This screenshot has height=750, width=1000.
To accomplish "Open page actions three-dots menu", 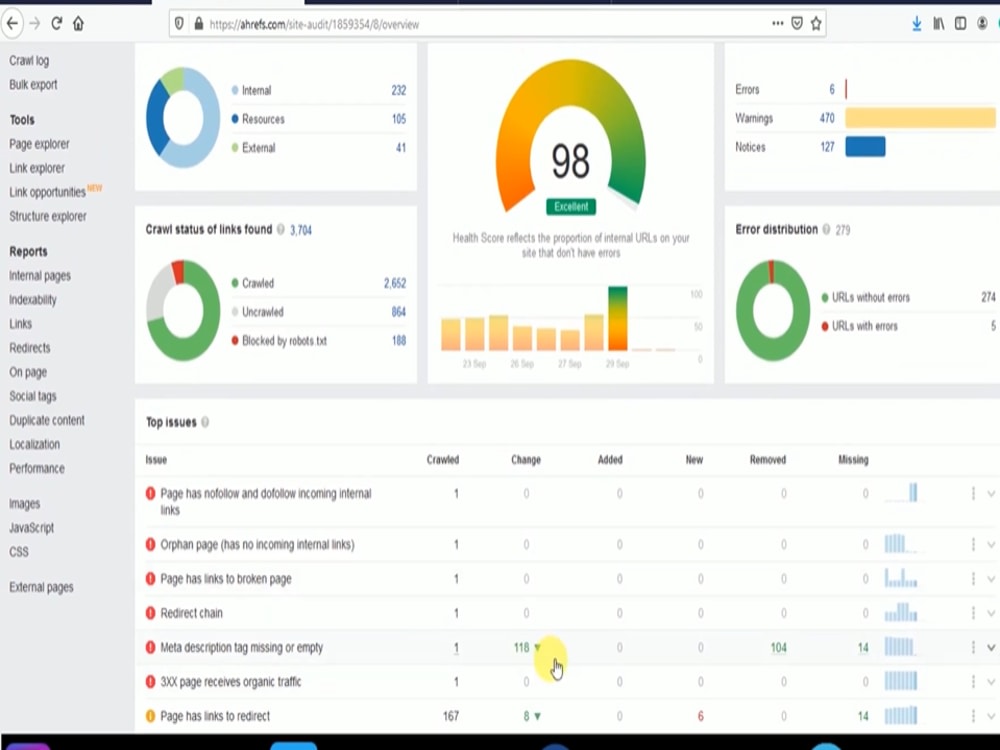I will 777,24.
